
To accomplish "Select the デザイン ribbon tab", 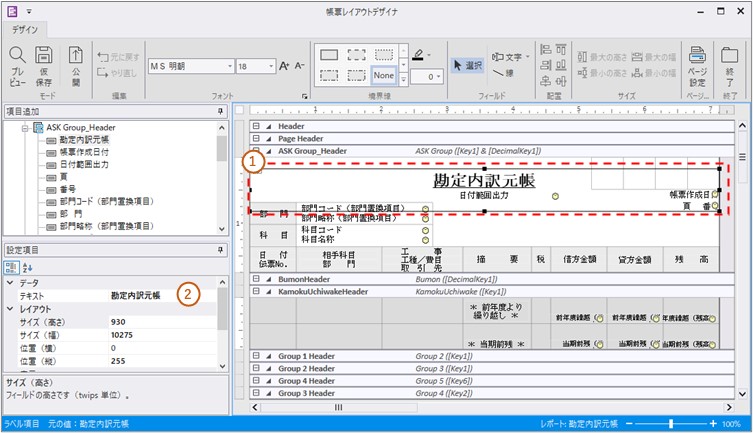I will (24, 29).
